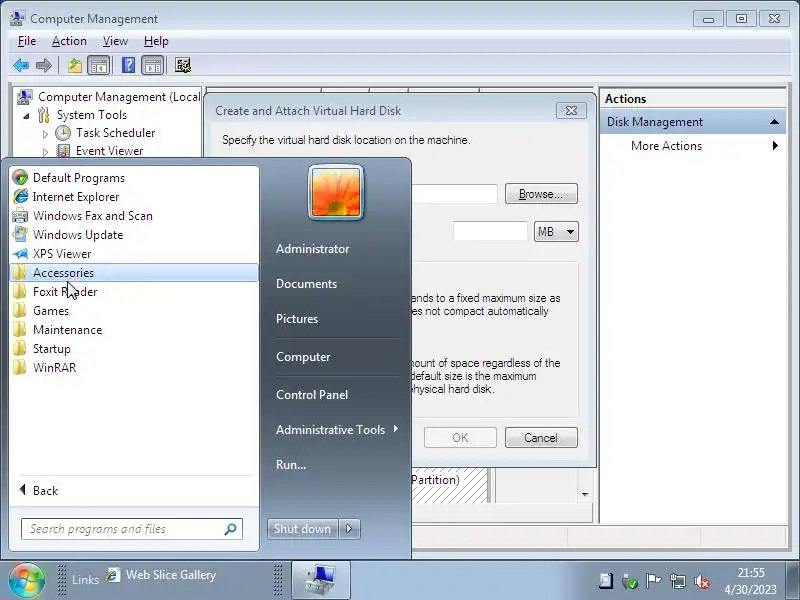Toggle the Show/Hide Console Tree icon
The height and width of the screenshot is (600, 800).
(x=99, y=65)
